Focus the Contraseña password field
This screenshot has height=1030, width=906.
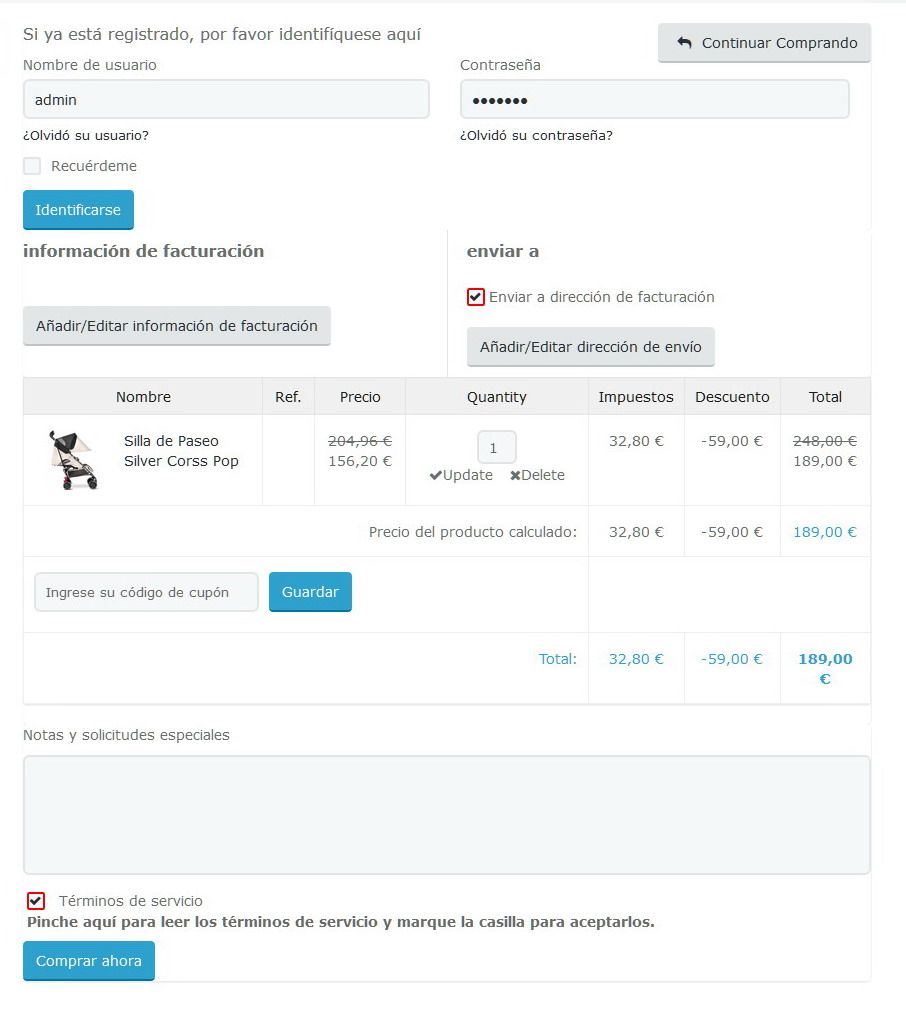[x=654, y=100]
